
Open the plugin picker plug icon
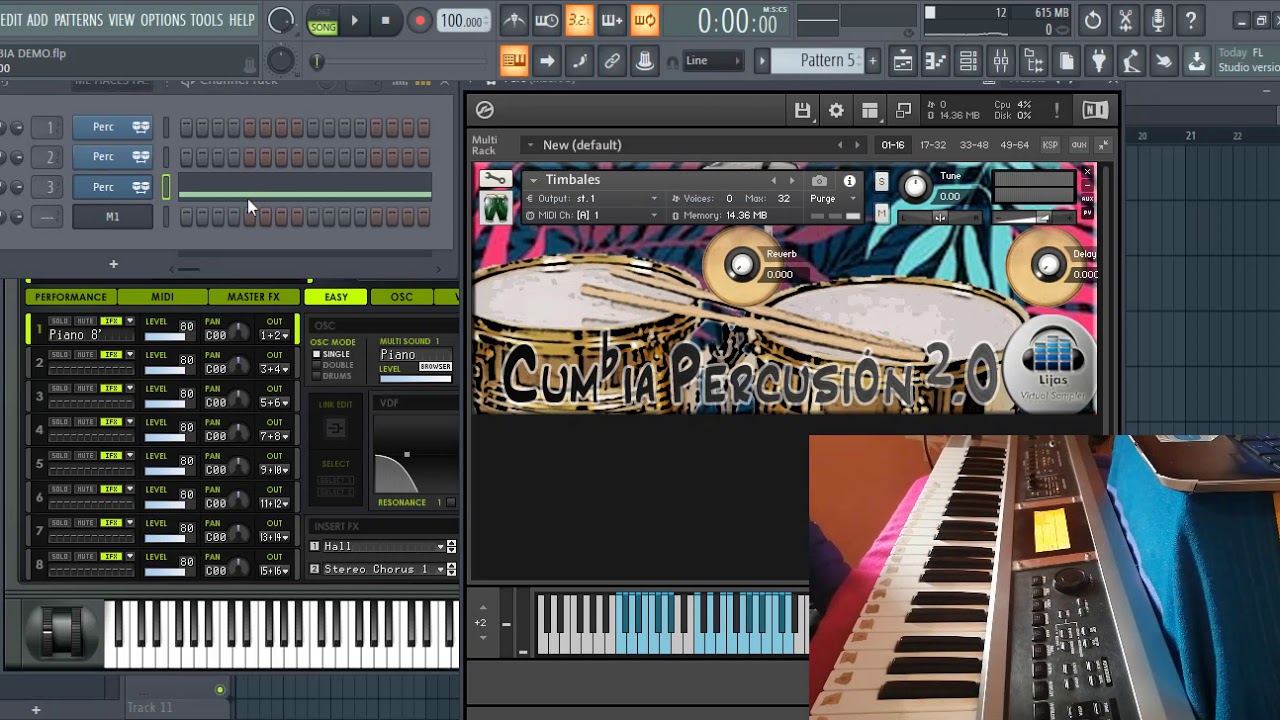[x=1099, y=61]
